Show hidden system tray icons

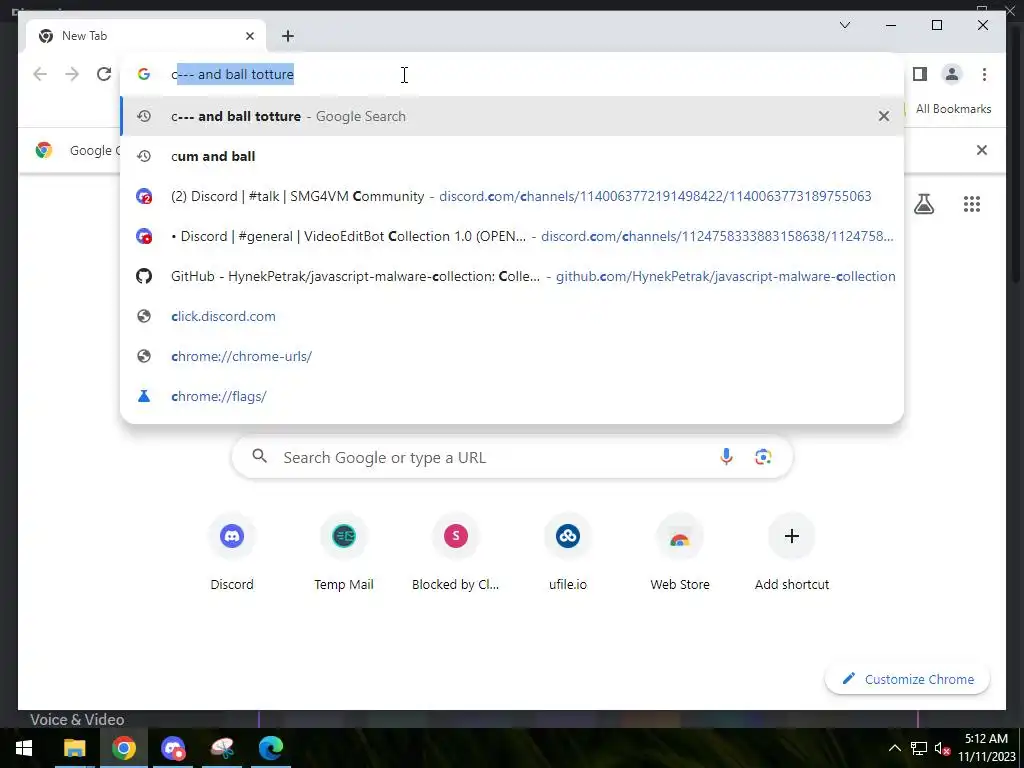pos(895,748)
